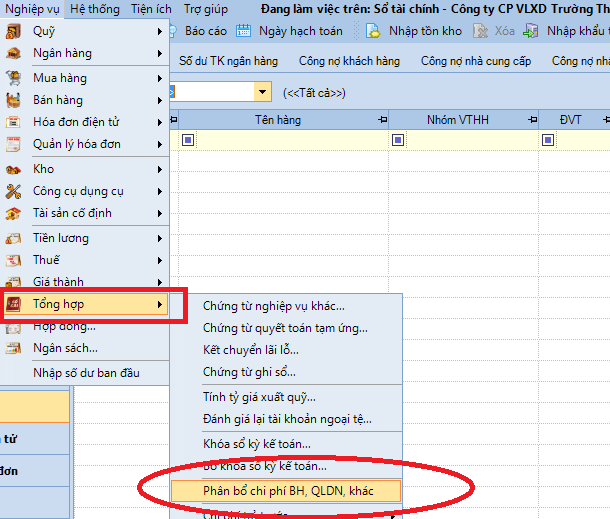The height and width of the screenshot is (519, 610).
Task: Switch to Công nợ khách hàng tab
Action: pyautogui.click(x=349, y=61)
